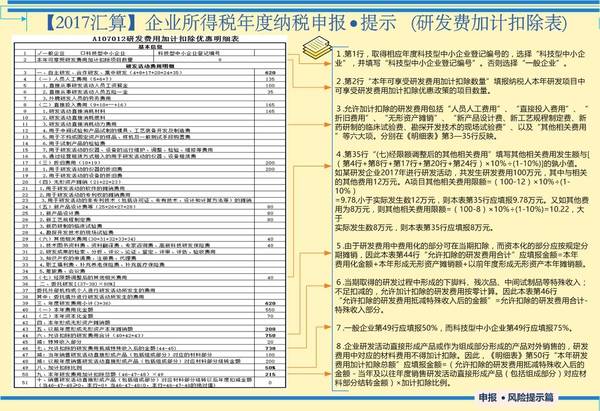Click row 3 自主研发、合作研发、集中研发
Viewport: 600px width, 411px height.
150,72
